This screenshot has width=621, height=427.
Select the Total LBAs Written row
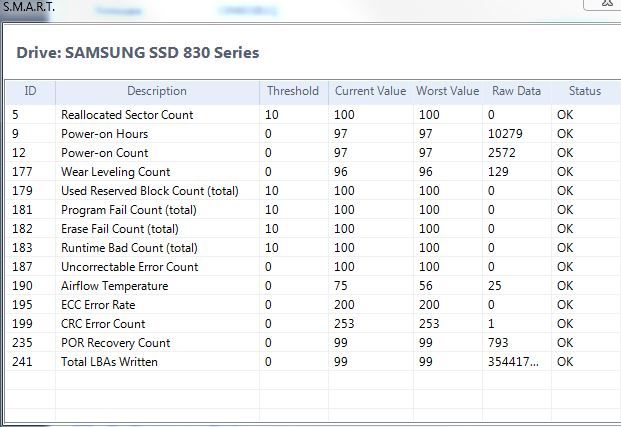313,362
